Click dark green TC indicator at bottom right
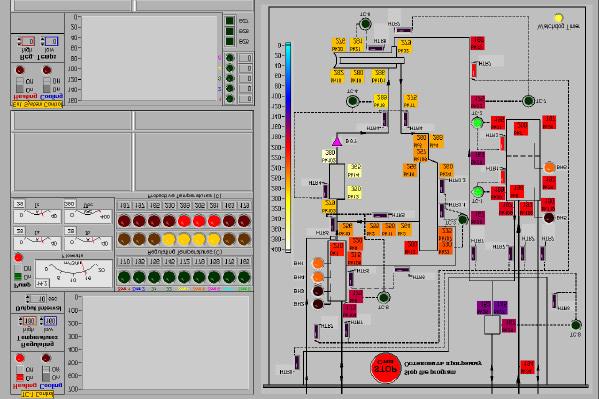Screen dimensions: 599x399 576,325
